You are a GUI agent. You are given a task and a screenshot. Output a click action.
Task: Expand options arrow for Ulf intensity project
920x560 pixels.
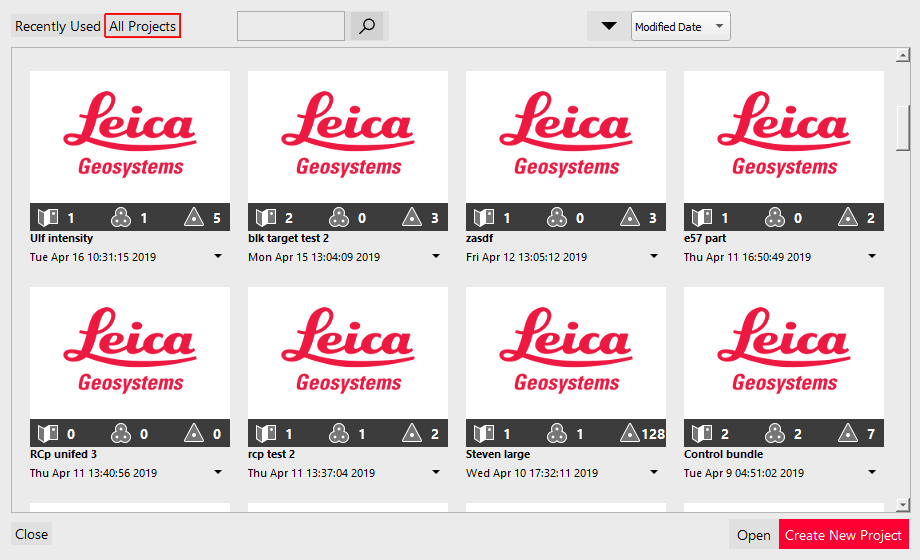218,257
